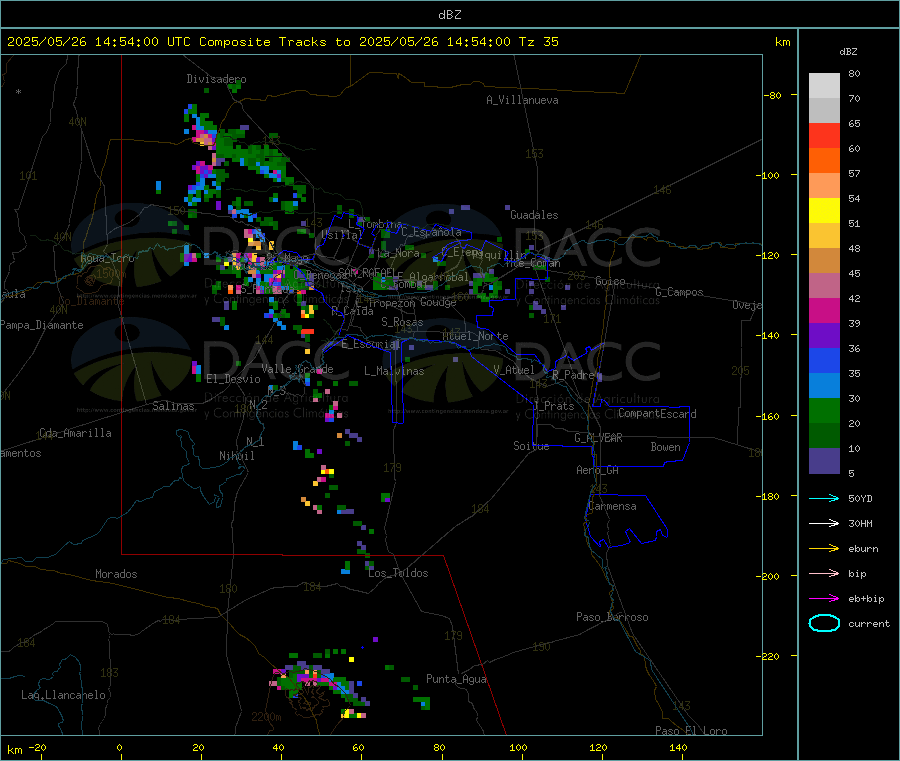
Task: Click the G_Campos place label
Action: (x=680, y=292)
